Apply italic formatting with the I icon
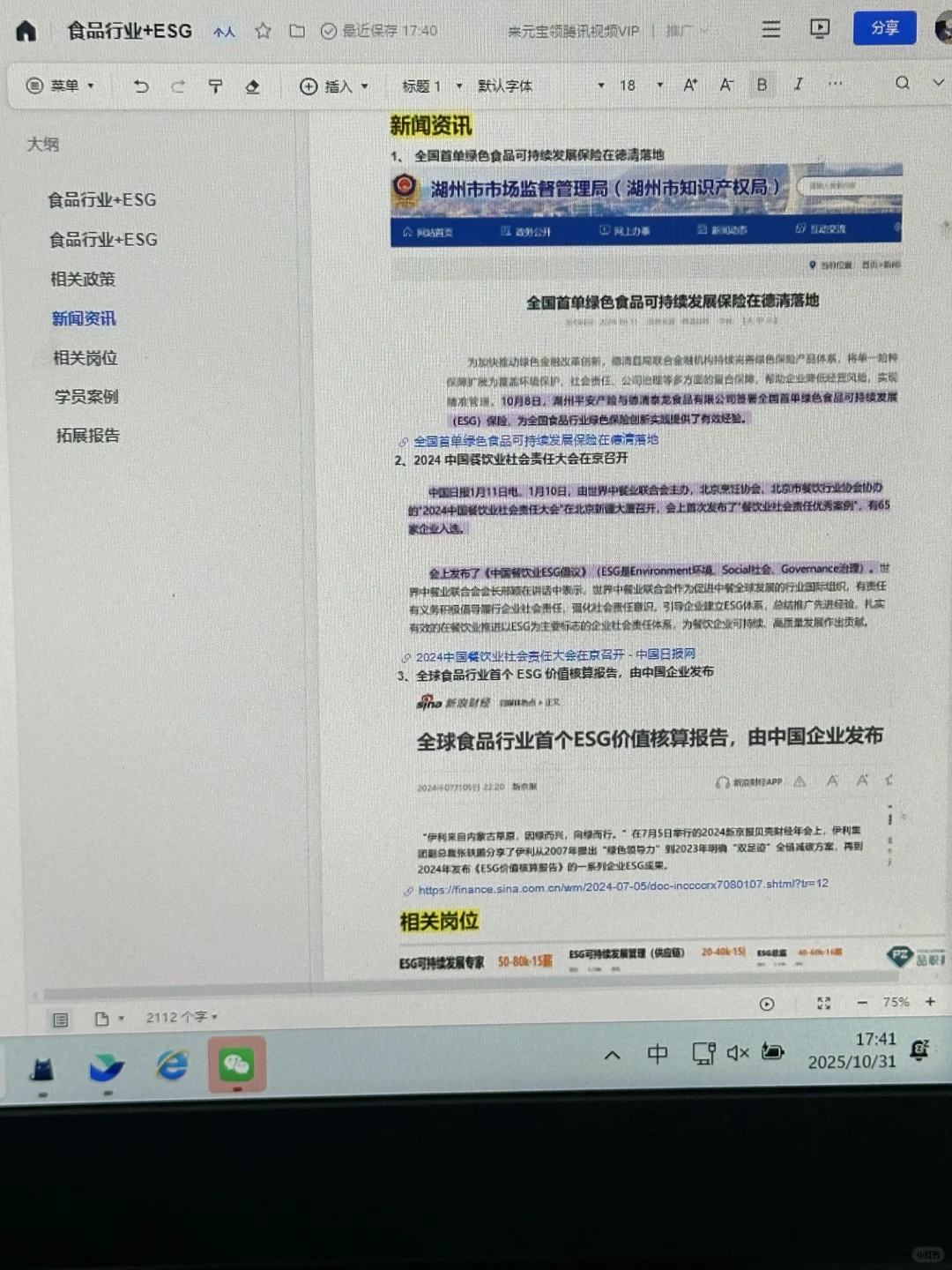The image size is (952, 1270). pyautogui.click(x=798, y=84)
